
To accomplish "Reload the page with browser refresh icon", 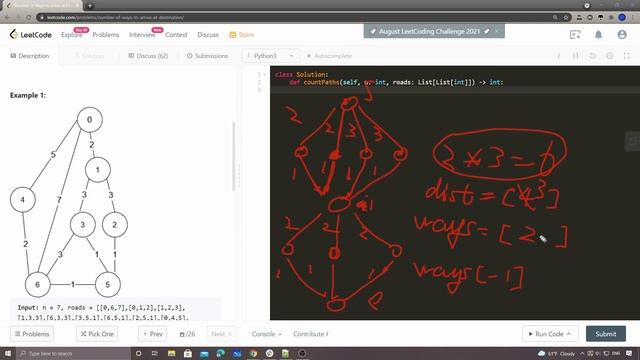I will pos(29,18).
